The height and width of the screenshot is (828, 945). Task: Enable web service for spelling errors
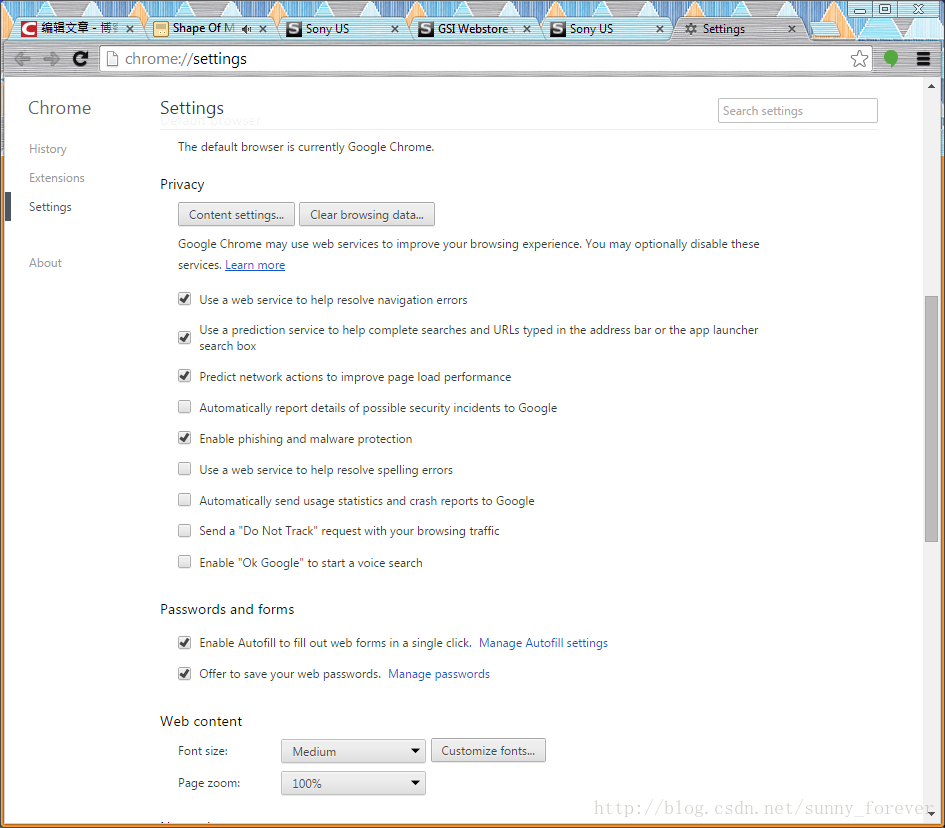[x=184, y=469]
